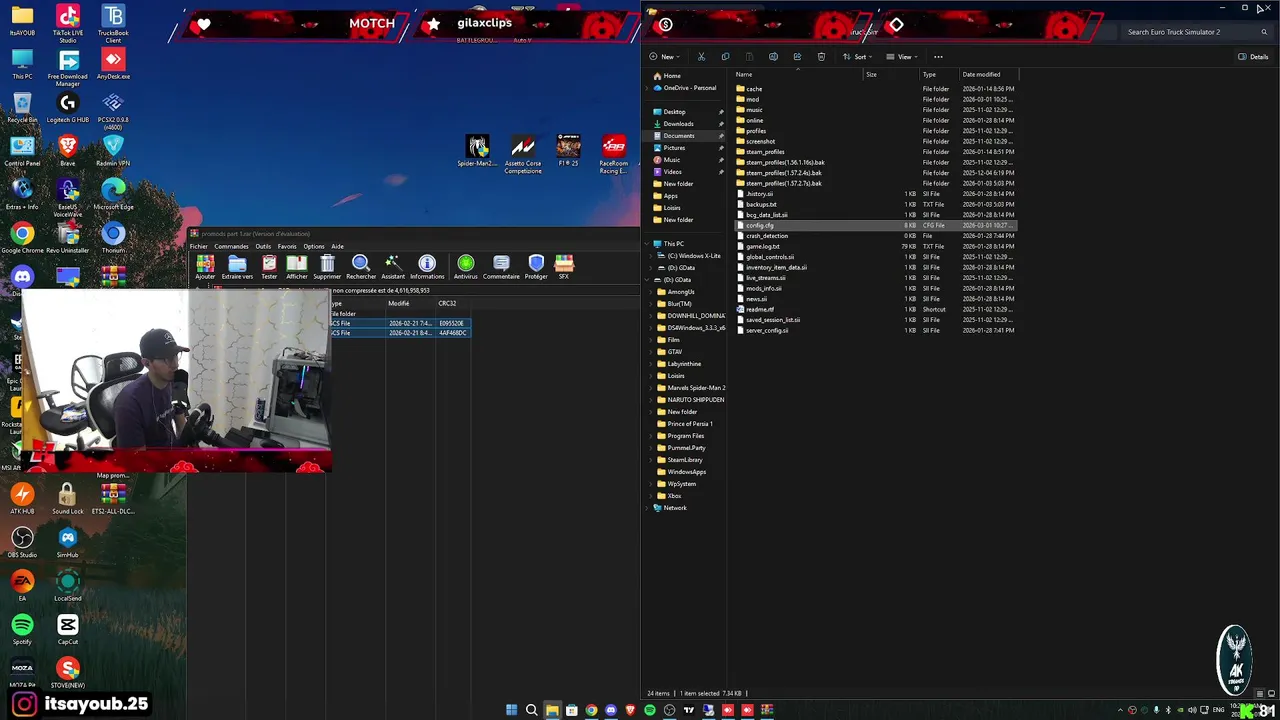This screenshot has width=1280, height=720.
Task: Click the Extraire vers icon in WinRAR
Action: [237, 264]
